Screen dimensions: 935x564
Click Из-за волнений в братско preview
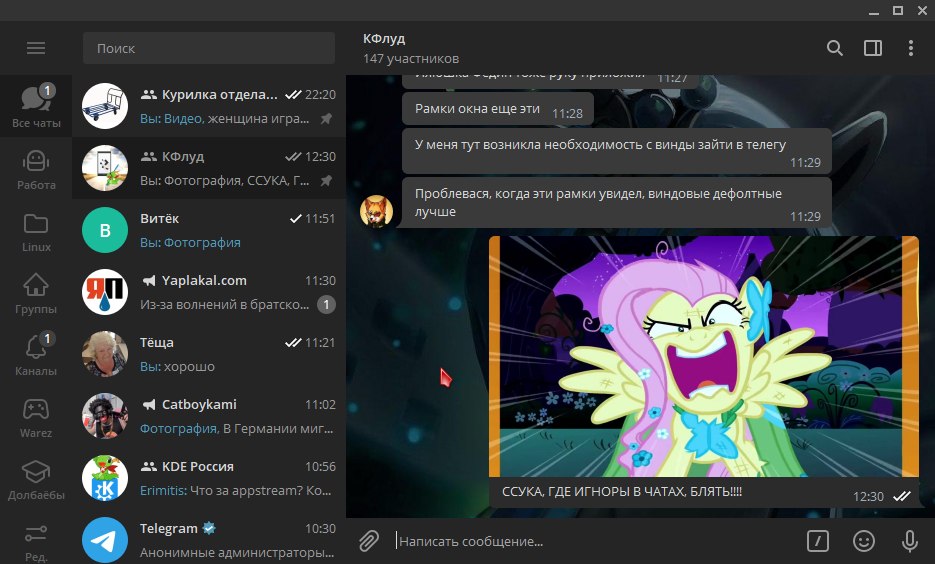point(224,305)
